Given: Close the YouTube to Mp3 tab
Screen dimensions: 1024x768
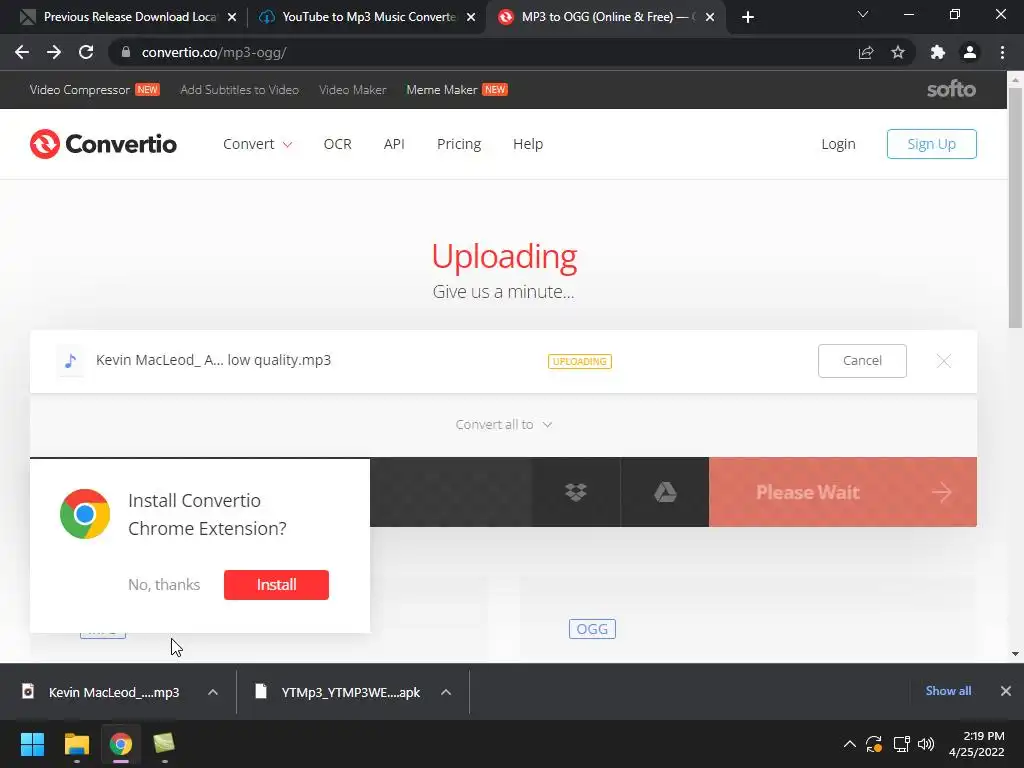Looking at the screenshot, I should (x=471, y=17).
